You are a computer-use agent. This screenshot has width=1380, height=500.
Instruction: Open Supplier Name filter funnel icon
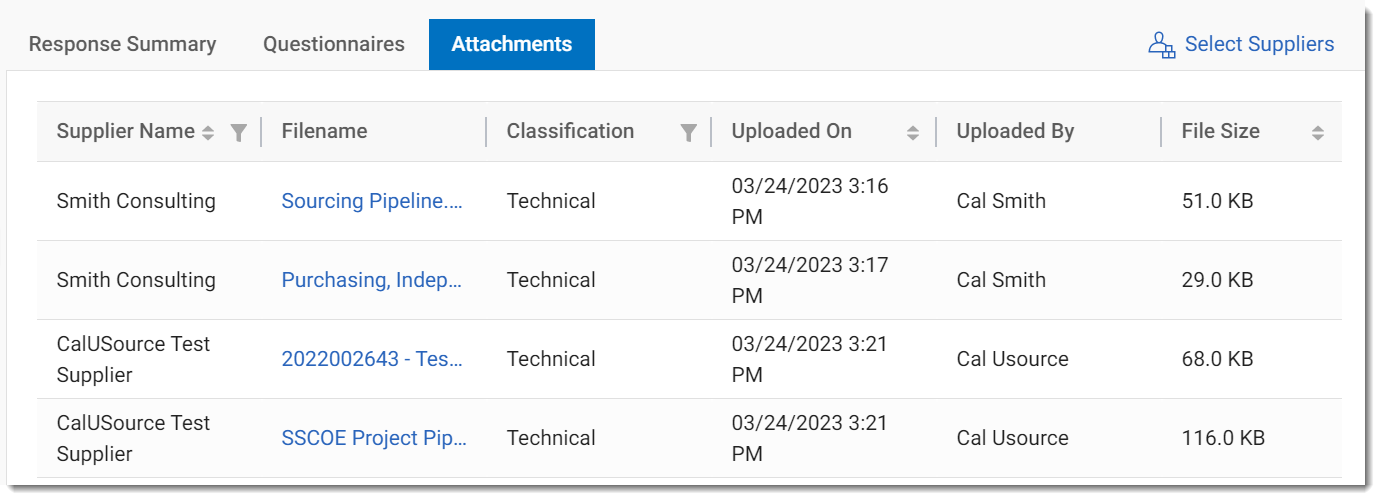(x=238, y=132)
